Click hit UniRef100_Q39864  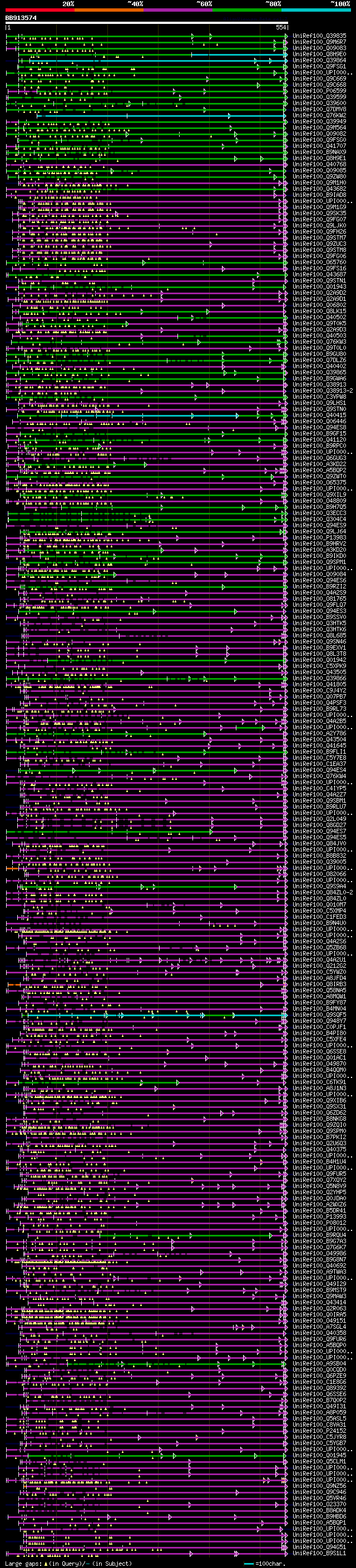point(319,60)
